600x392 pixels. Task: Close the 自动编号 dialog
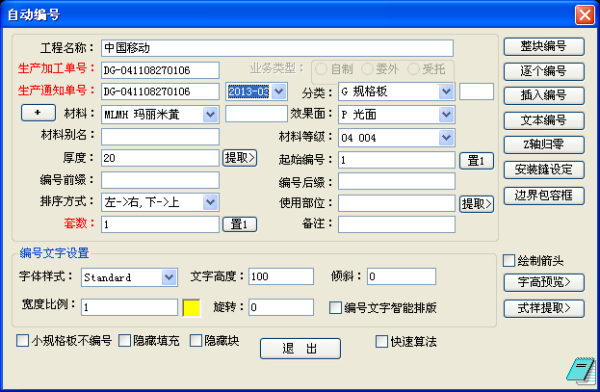585,15
